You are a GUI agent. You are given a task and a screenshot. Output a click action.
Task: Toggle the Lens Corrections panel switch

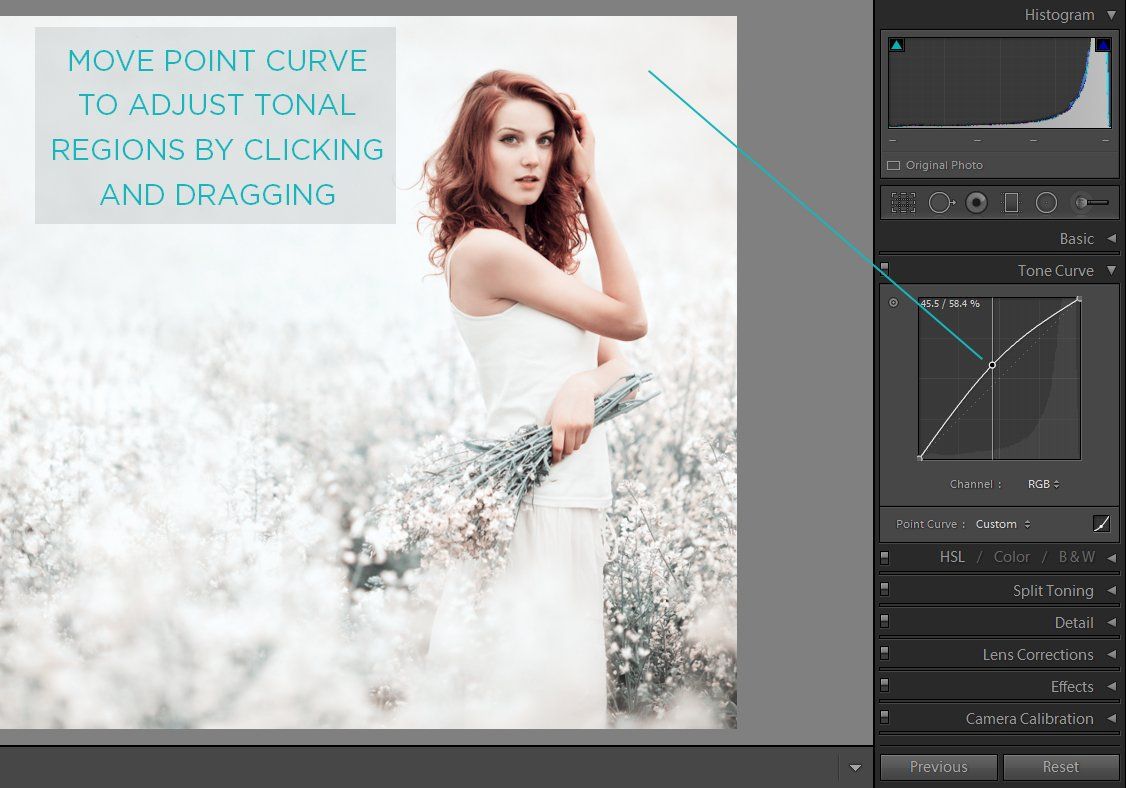(x=885, y=653)
